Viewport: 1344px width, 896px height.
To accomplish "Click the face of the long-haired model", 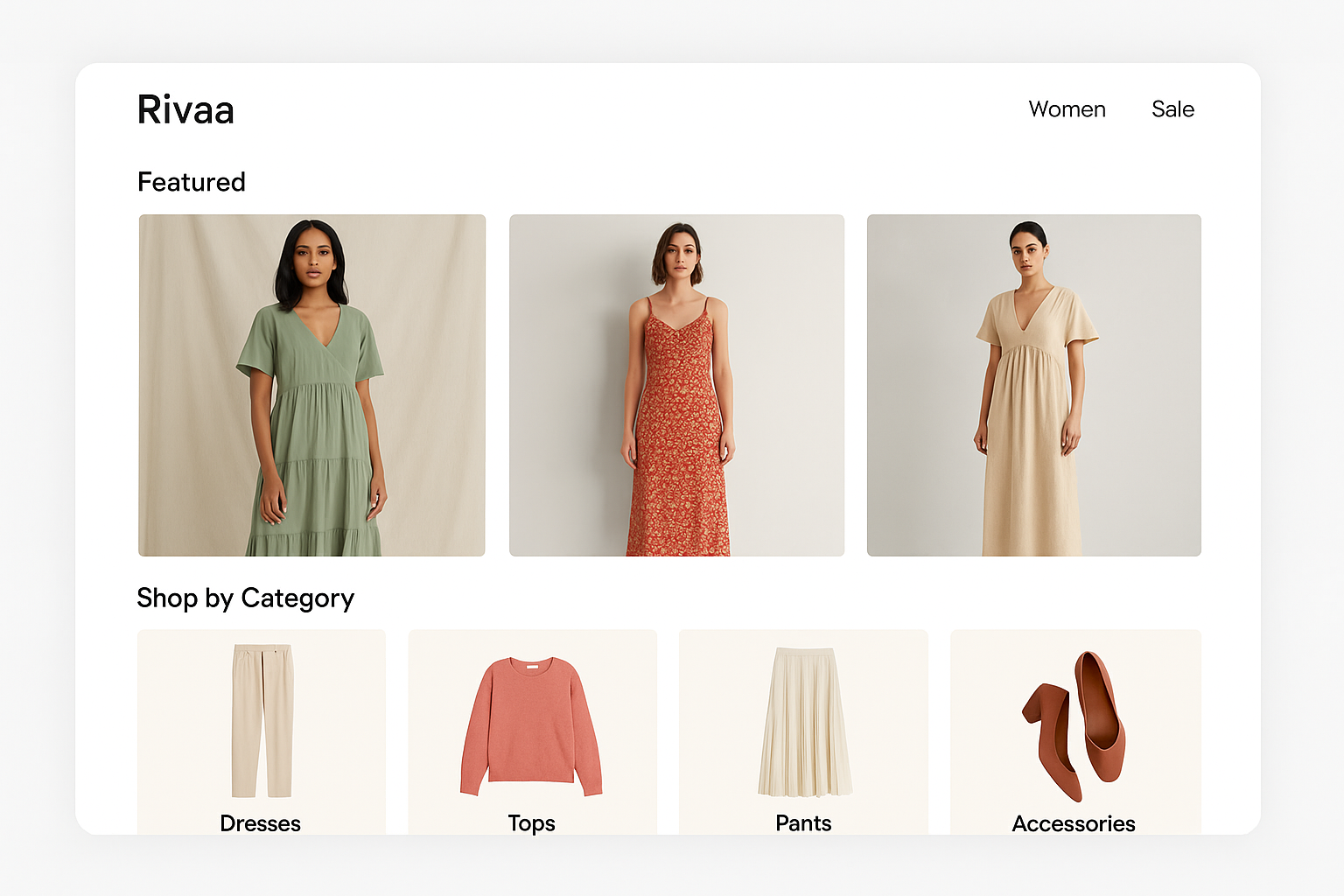I will click(311, 260).
